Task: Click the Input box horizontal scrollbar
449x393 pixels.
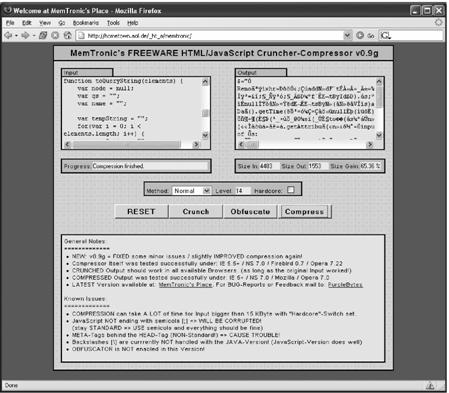Action: click(132, 144)
